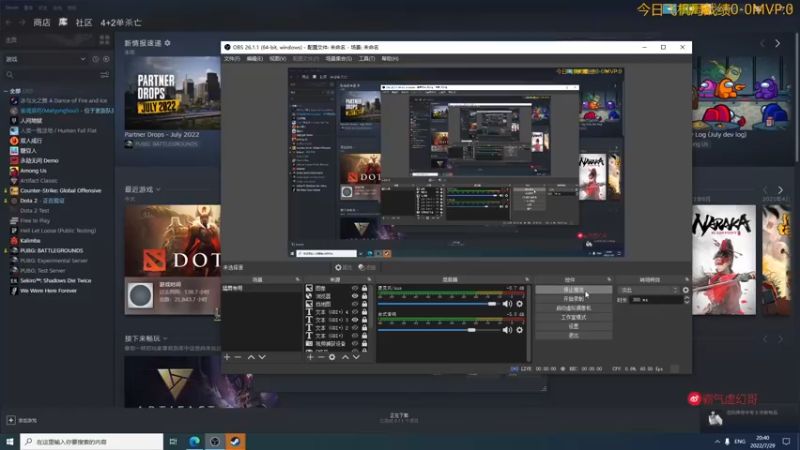
Task: Toggle lock on 文本 (GDI+) 4 source
Action: 364,312
